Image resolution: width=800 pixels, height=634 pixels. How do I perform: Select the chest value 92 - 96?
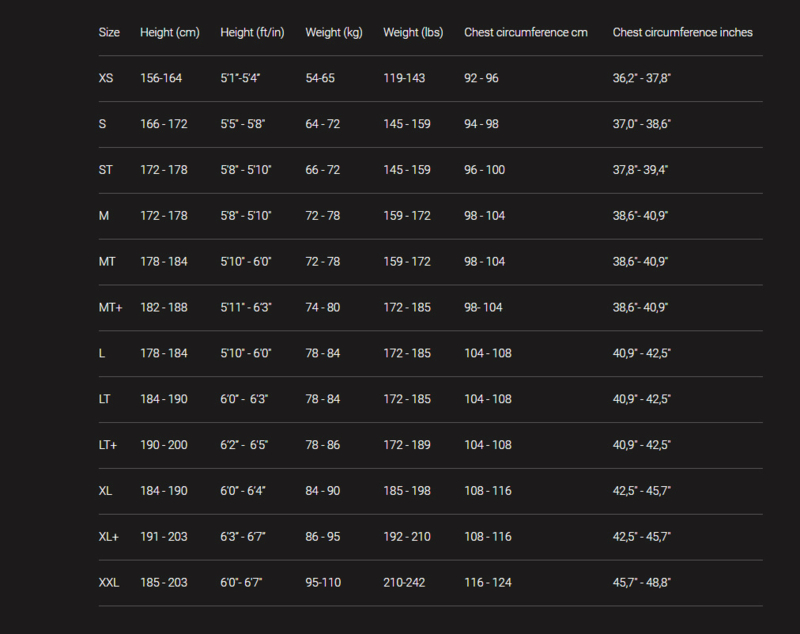click(481, 78)
